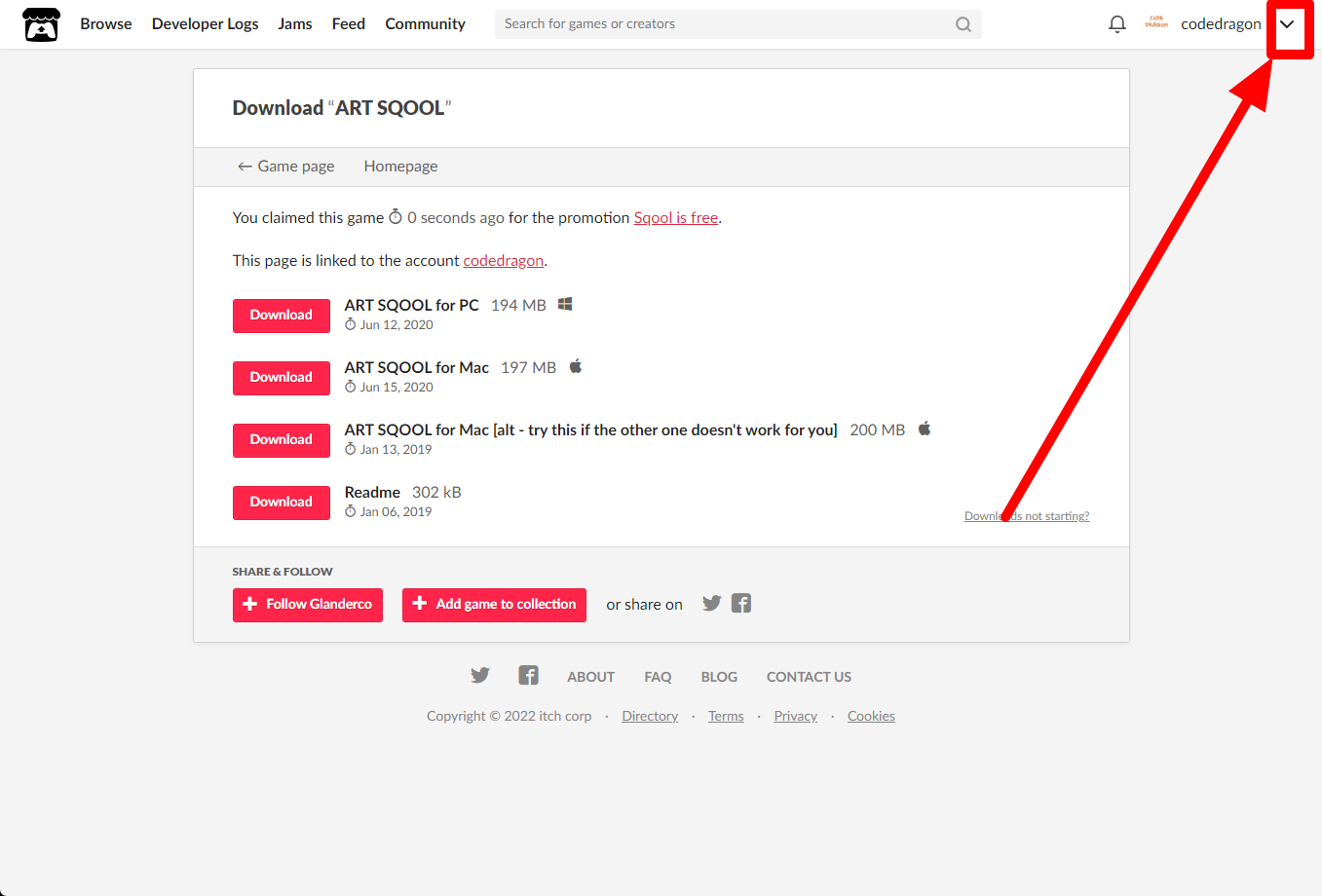This screenshot has height=896, width=1322.
Task: Return to Game page
Action: 286,167
